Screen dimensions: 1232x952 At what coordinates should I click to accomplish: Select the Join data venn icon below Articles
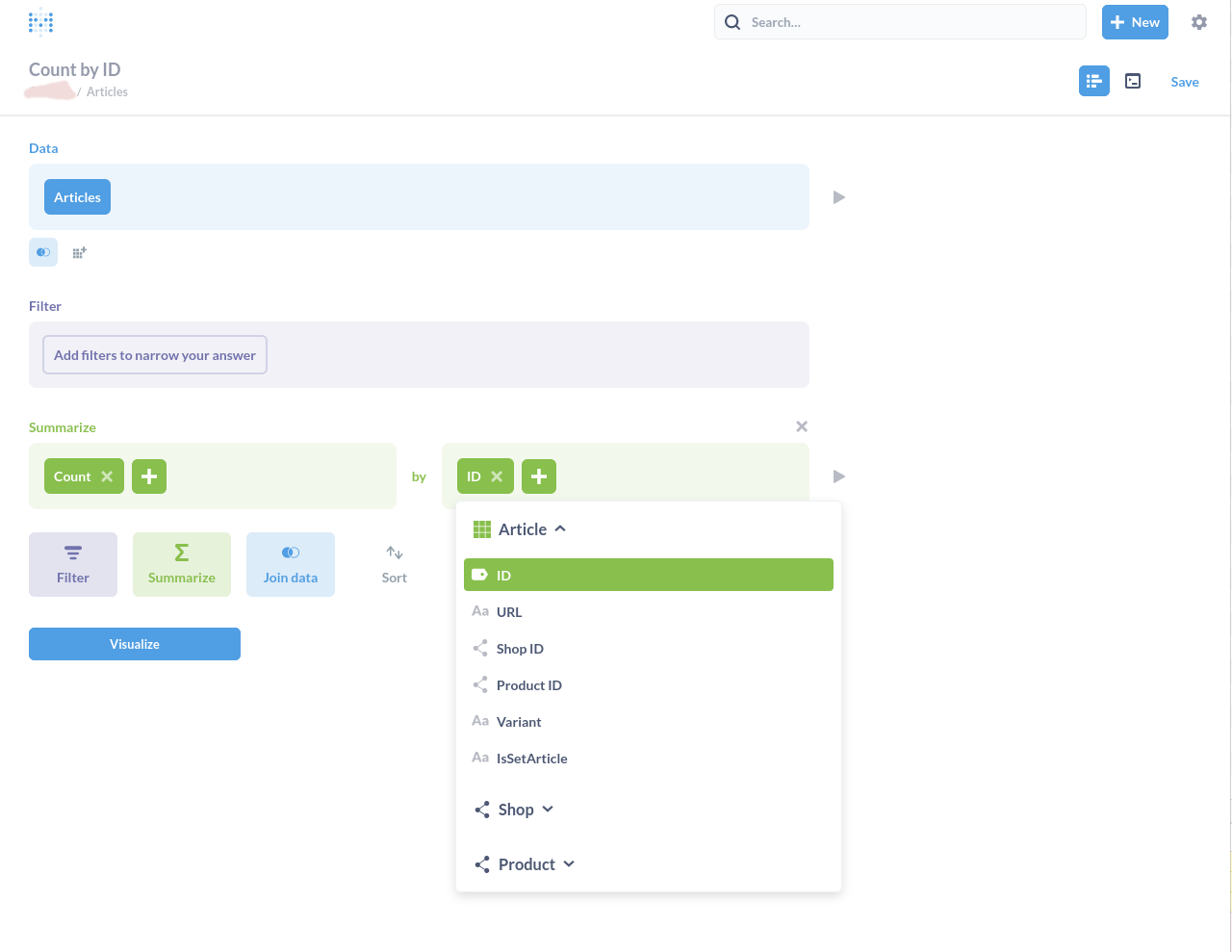pos(42,252)
